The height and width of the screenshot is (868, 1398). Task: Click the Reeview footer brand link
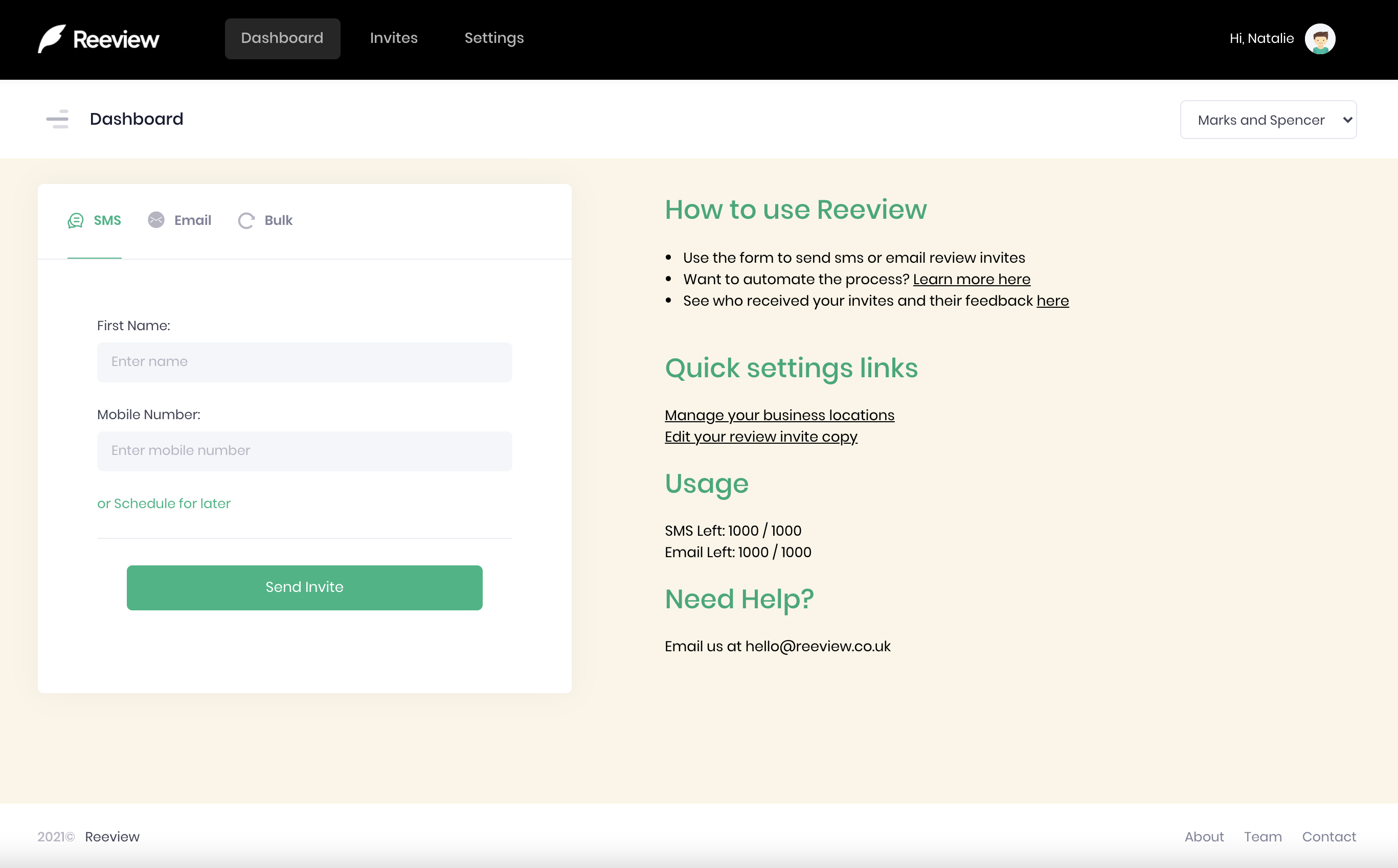tap(112, 836)
